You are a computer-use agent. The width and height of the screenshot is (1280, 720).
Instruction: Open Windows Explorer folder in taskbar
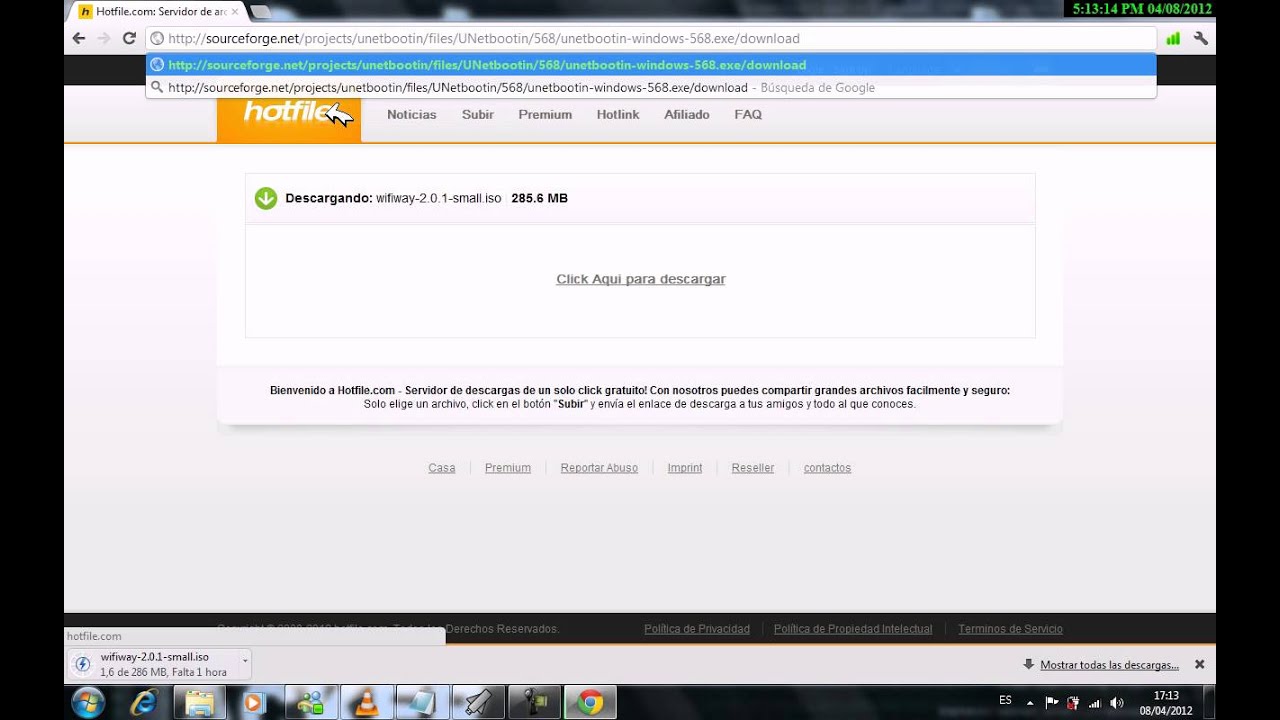[x=200, y=702]
